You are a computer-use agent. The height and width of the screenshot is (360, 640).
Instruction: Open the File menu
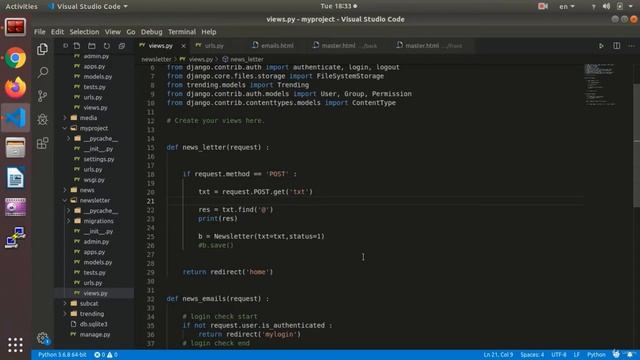pos(40,32)
